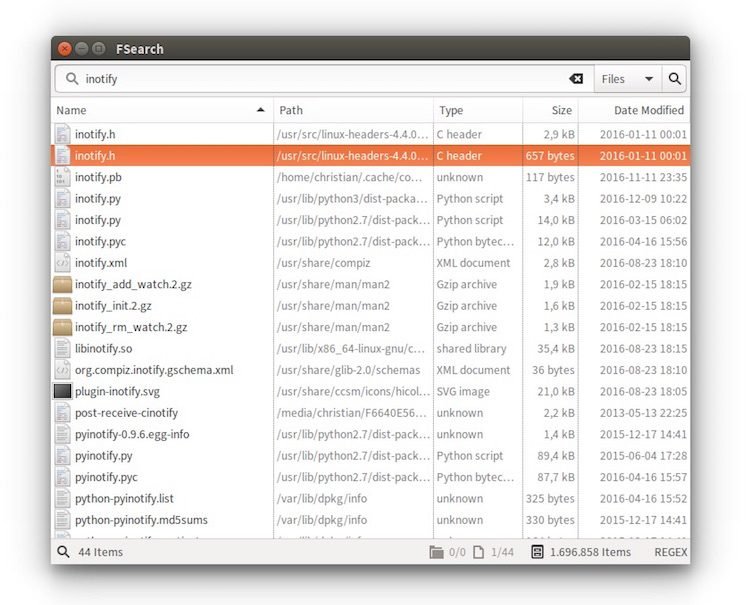Viewport: 750px width, 605px height.
Task: Click the inotify.xml document icon
Action: point(62,263)
